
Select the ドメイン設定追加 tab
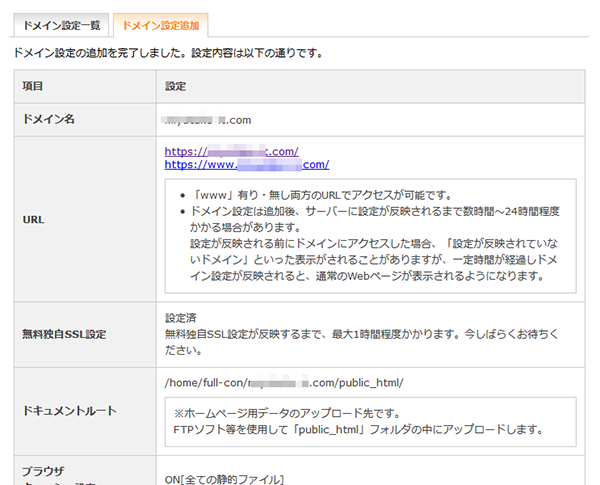click(161, 25)
